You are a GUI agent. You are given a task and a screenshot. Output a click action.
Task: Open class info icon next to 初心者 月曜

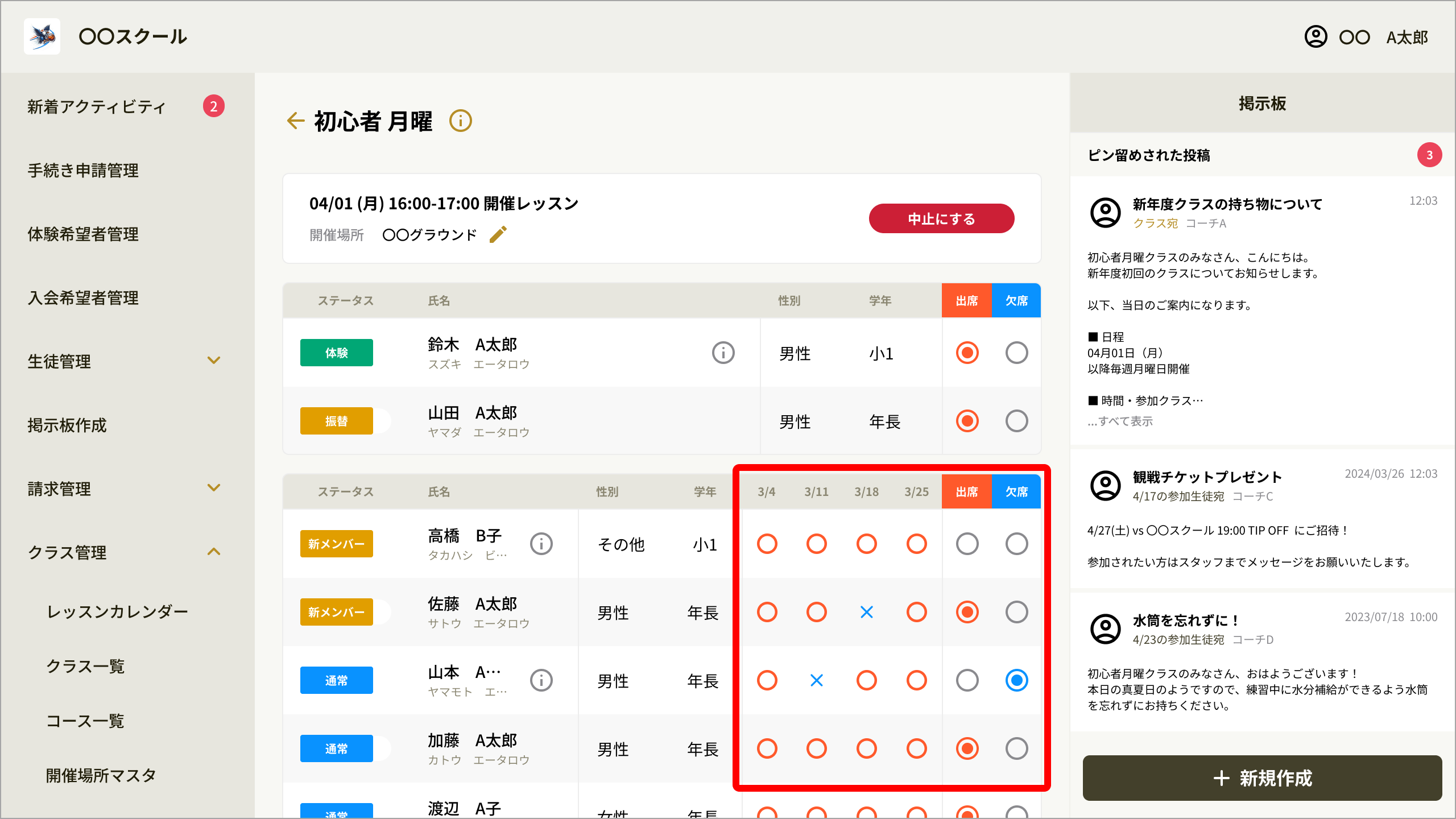pyautogui.click(x=461, y=121)
